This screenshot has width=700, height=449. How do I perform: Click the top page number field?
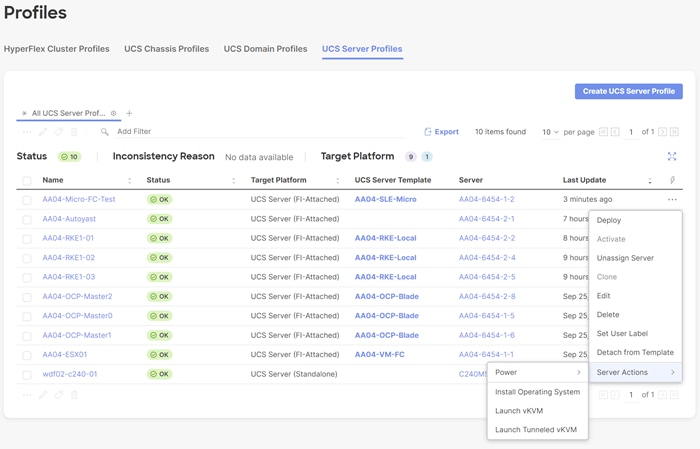click(x=631, y=132)
